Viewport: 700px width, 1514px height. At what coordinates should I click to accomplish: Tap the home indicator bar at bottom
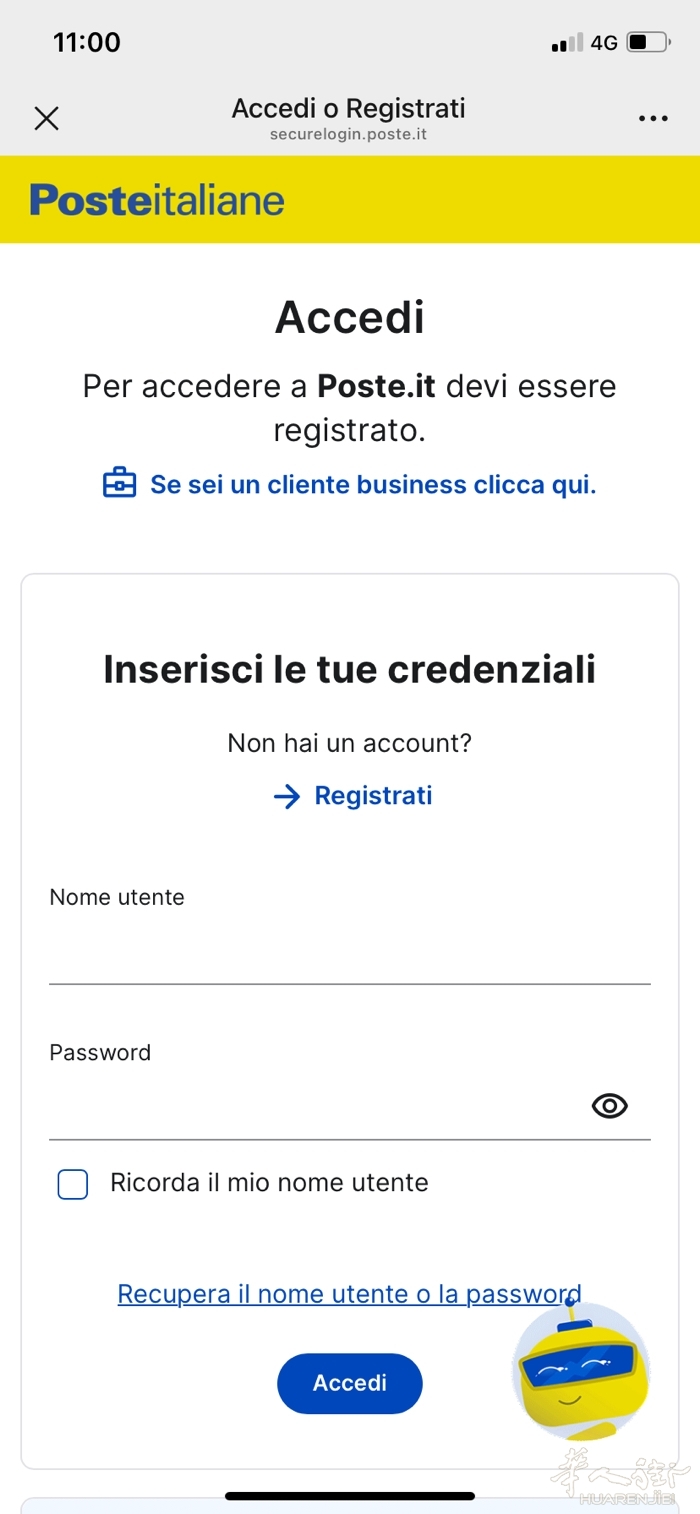pos(350,1496)
